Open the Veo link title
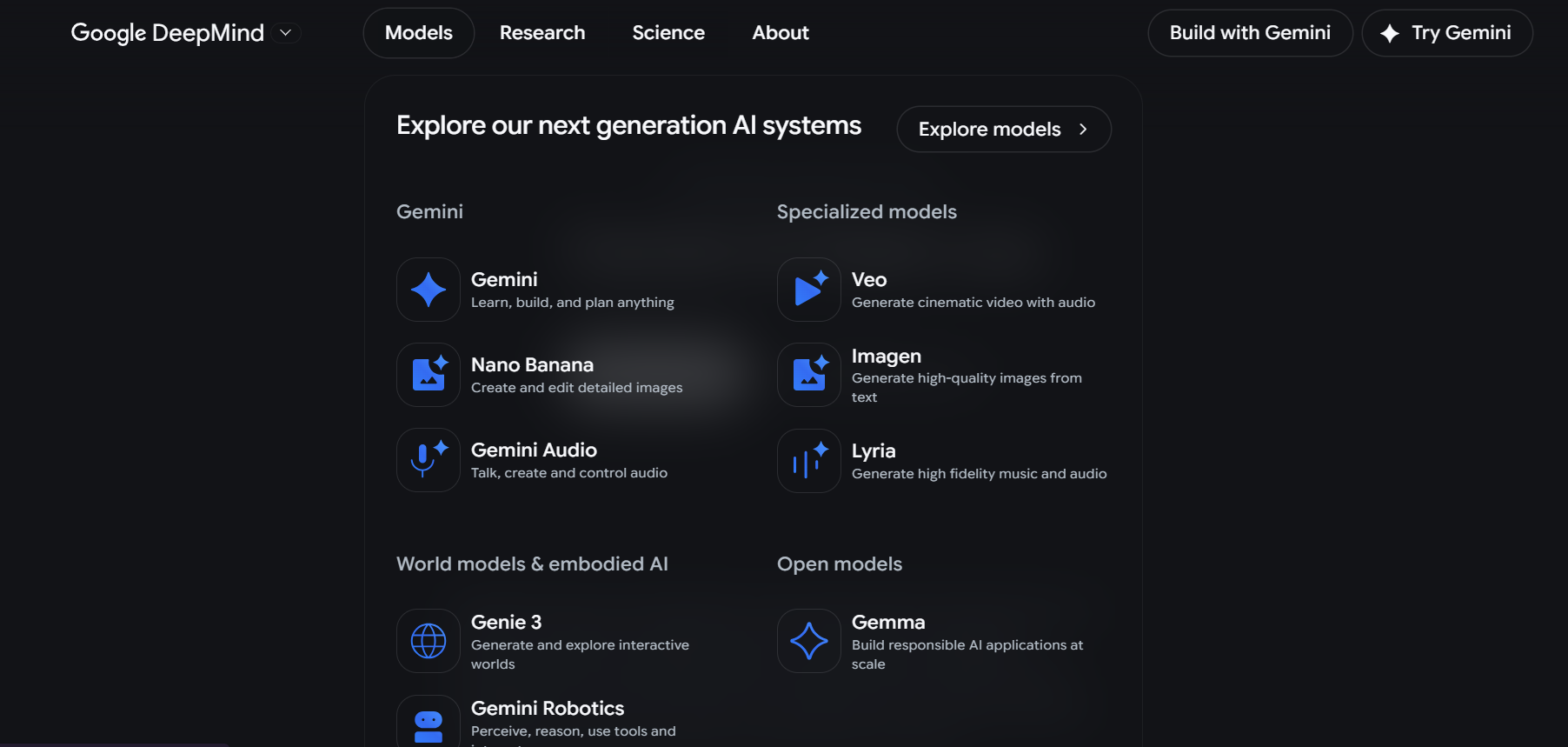 pyautogui.click(x=869, y=279)
